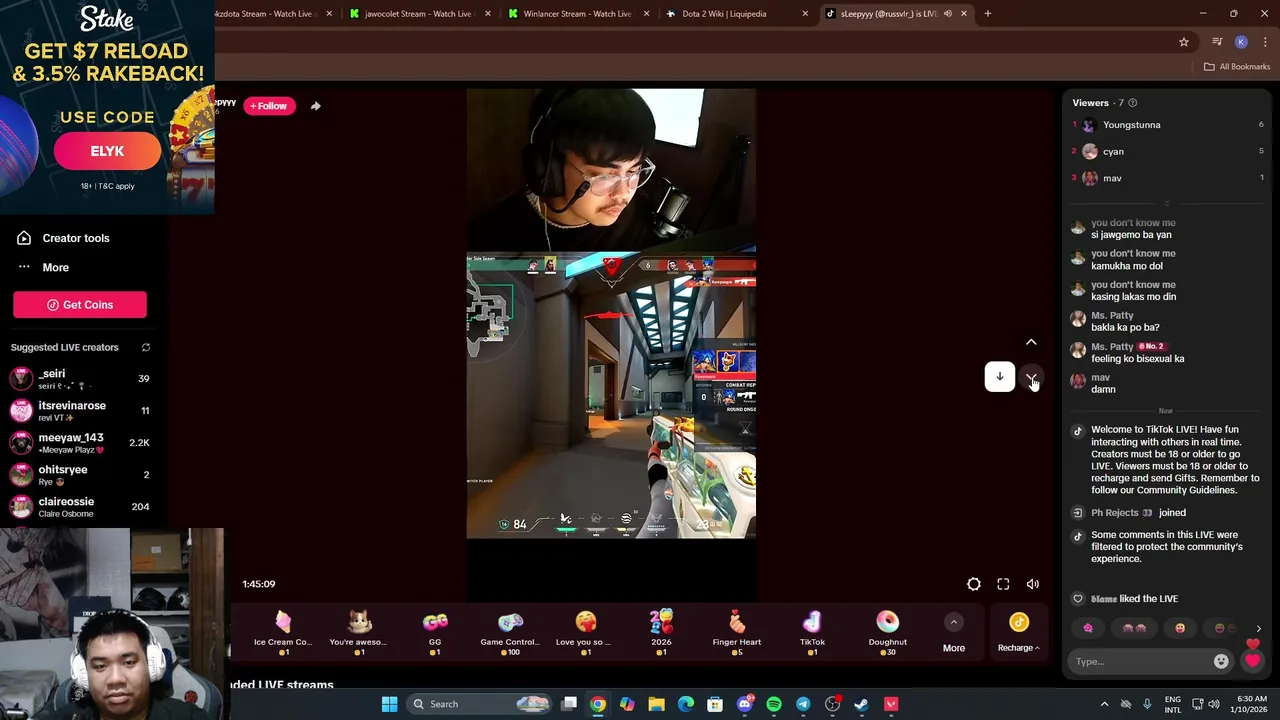Open the Recharge coins menu
Viewport: 1280px width, 720px height.
1019,634
